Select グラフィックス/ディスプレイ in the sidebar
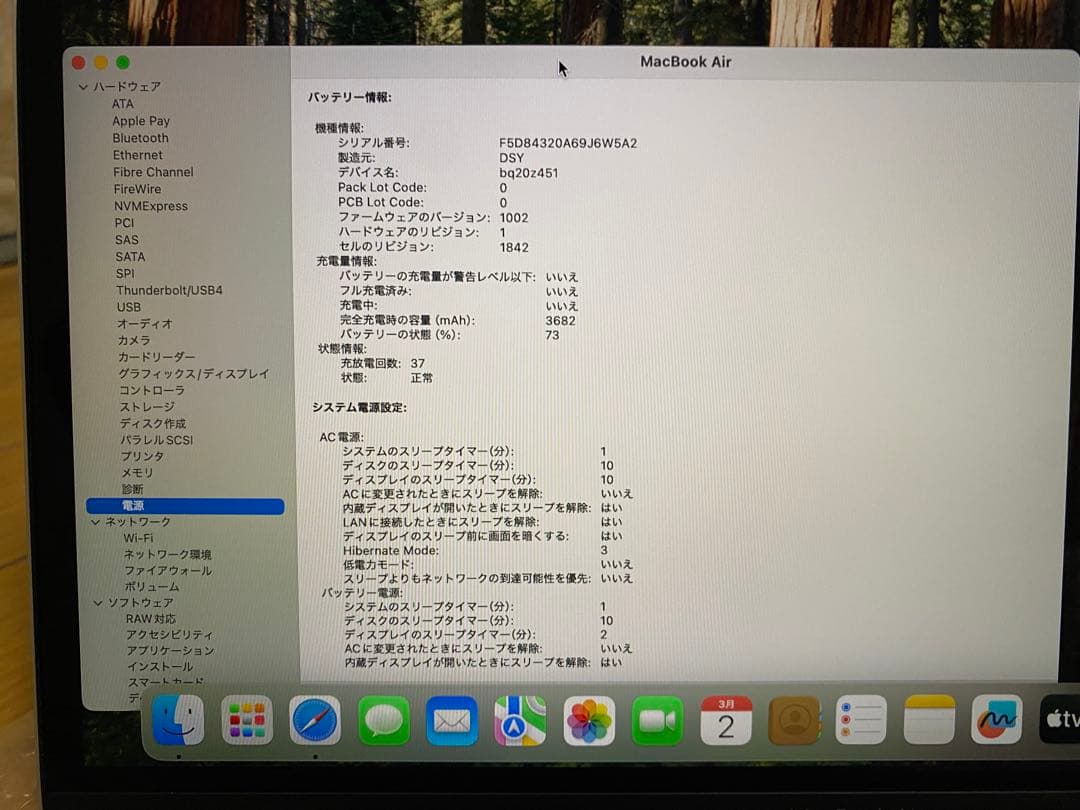1080x810 pixels. click(194, 373)
